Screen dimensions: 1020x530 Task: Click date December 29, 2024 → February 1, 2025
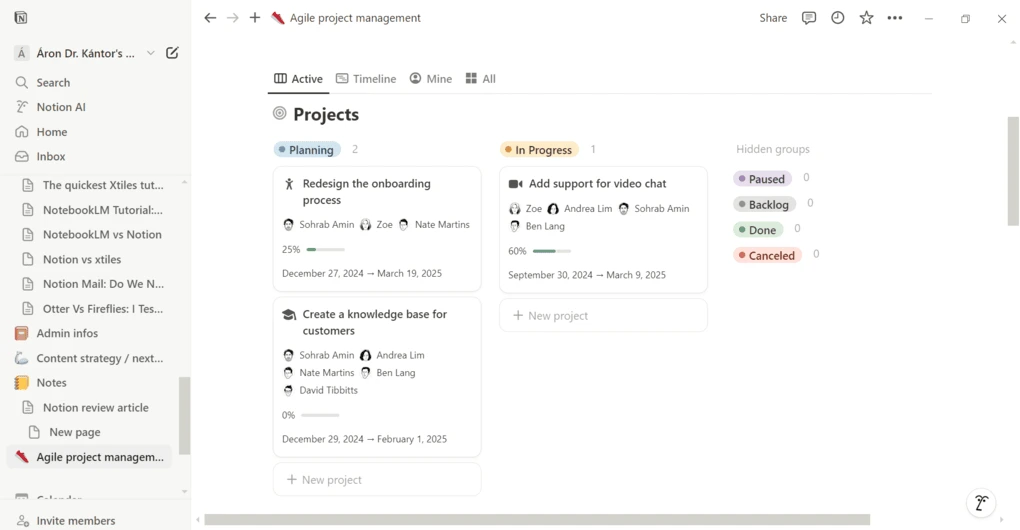[x=364, y=440]
